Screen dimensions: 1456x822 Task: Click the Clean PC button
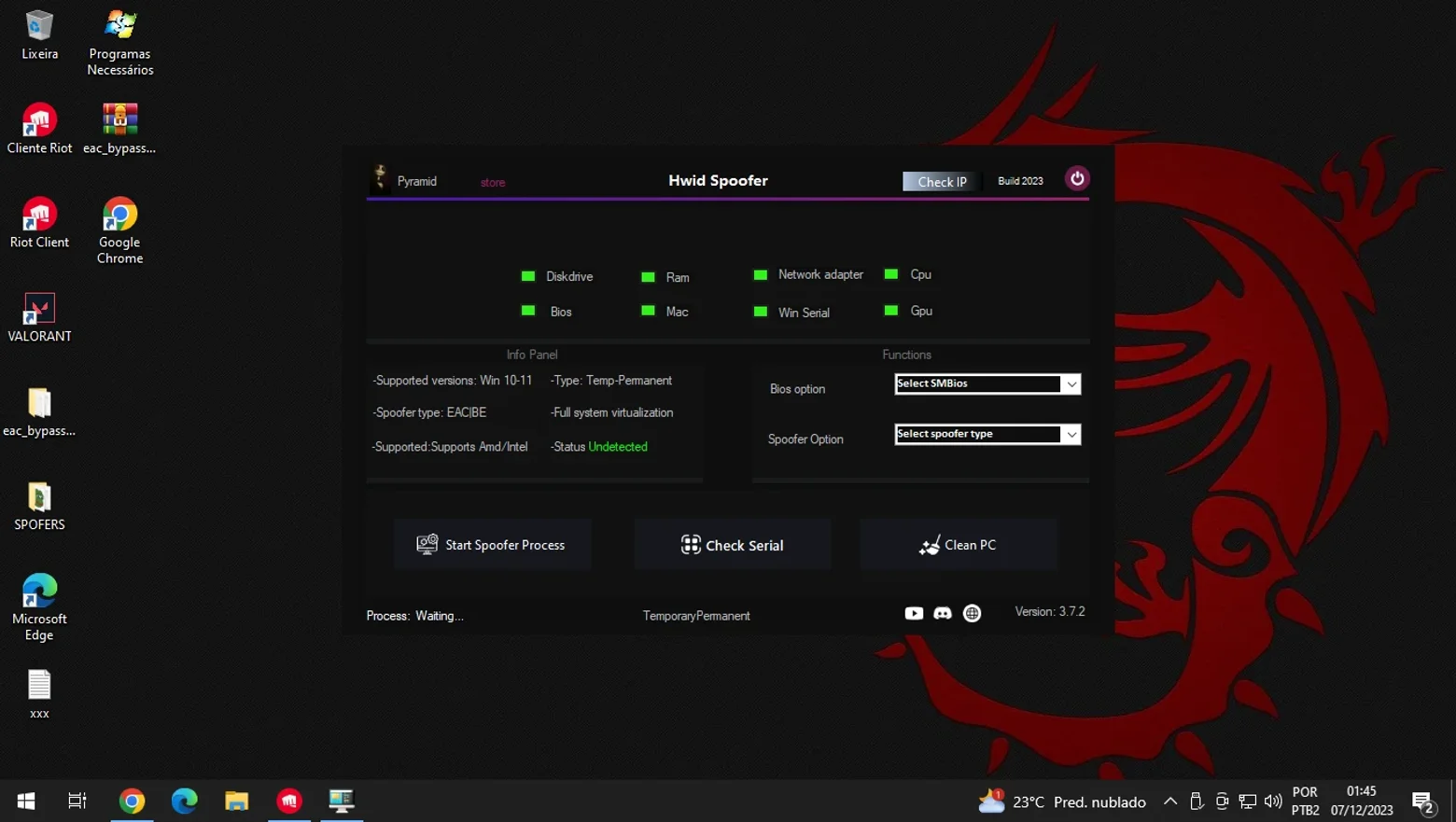click(959, 545)
